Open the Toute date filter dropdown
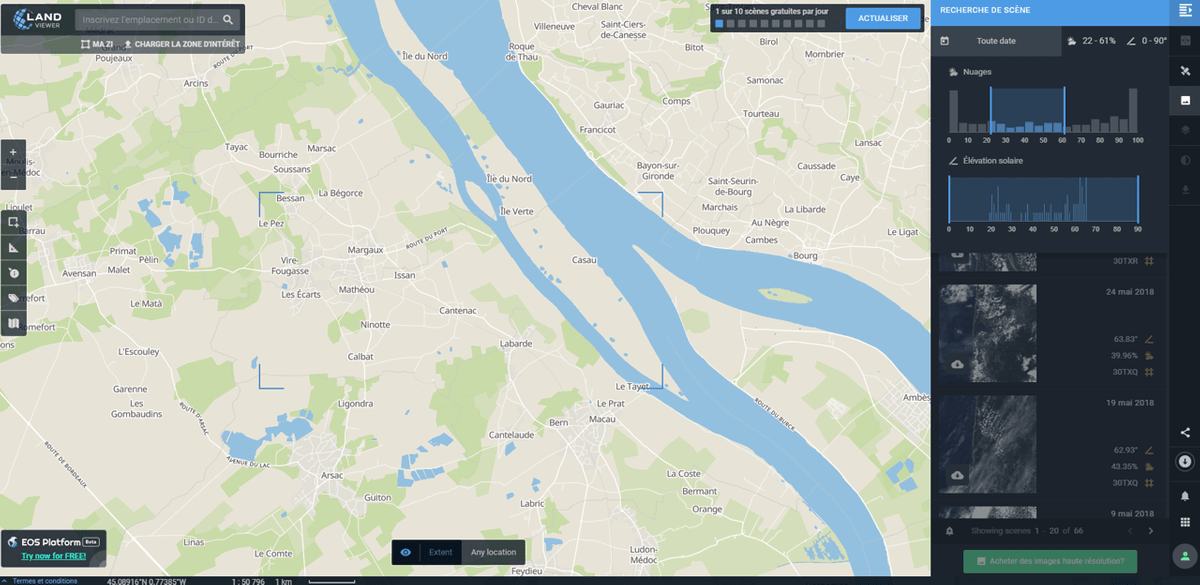Image resolution: width=1200 pixels, height=585 pixels. coord(996,41)
